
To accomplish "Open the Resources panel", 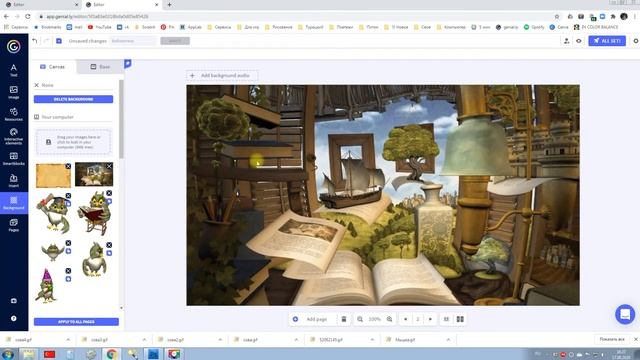I will click(x=13, y=114).
